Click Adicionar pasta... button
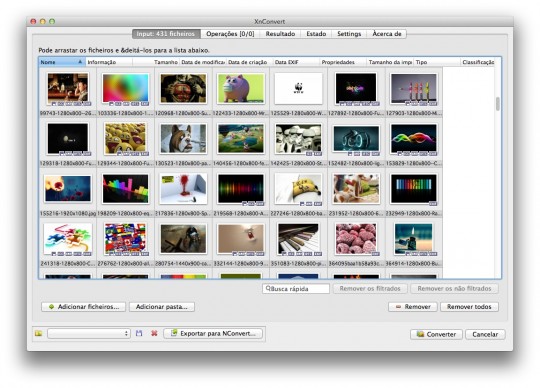This screenshot has height=388, width=540. (x=162, y=307)
